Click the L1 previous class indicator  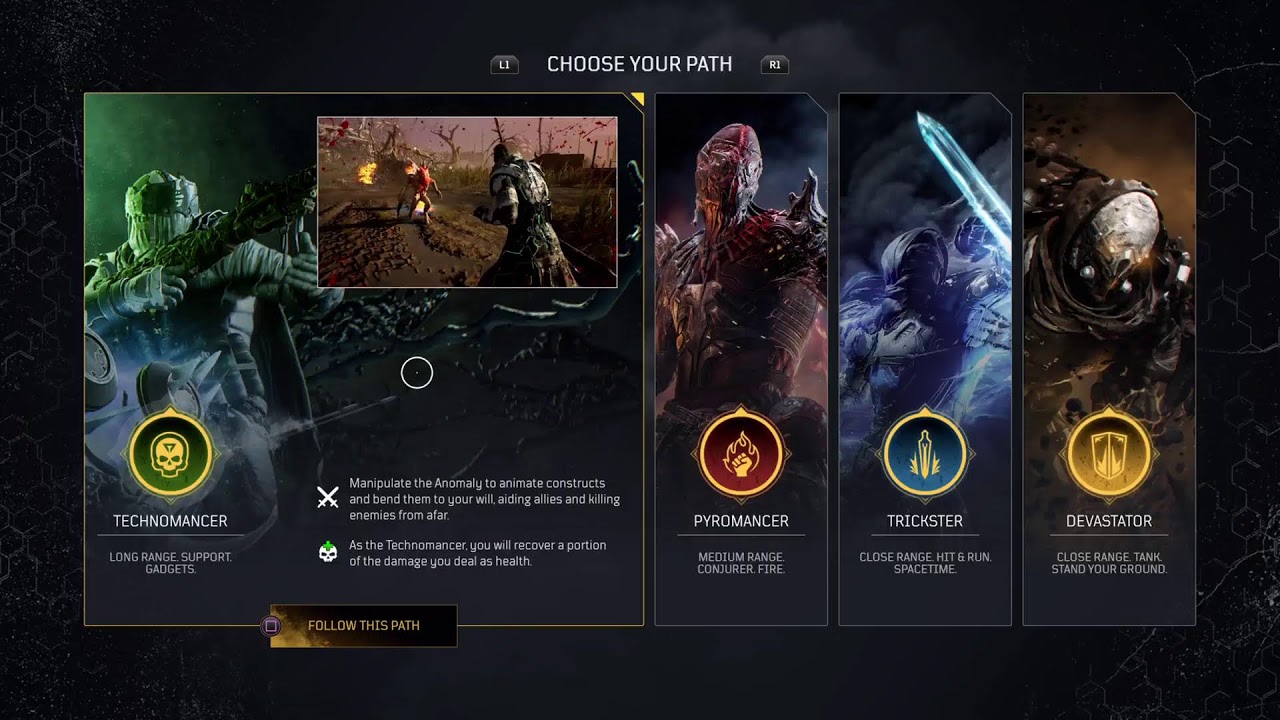pyautogui.click(x=504, y=65)
